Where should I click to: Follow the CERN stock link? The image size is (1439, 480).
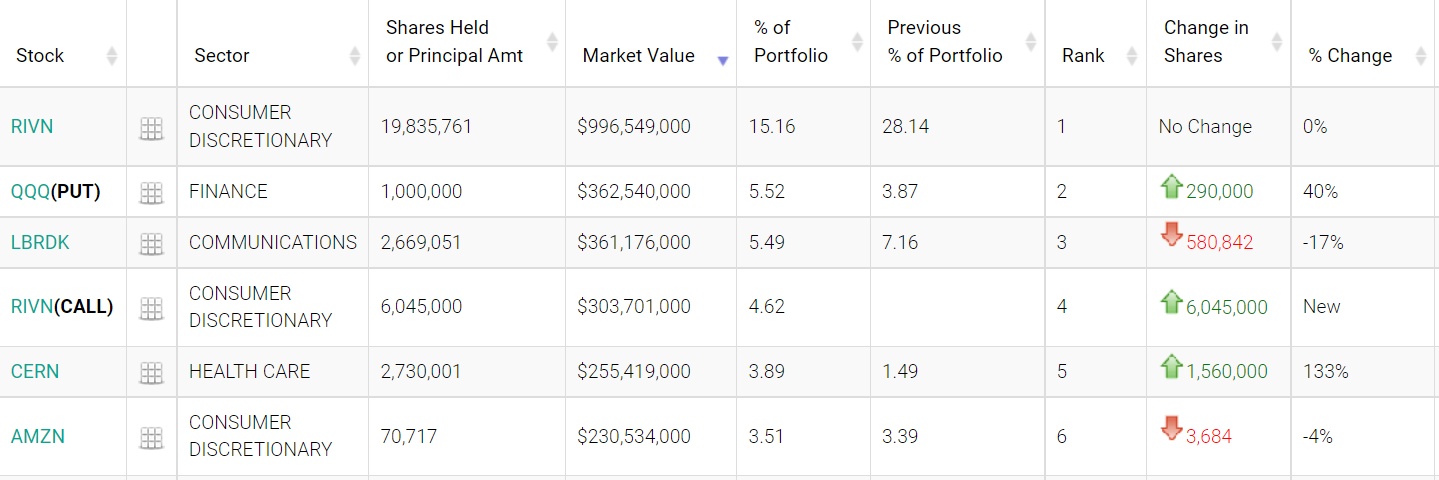(35, 372)
